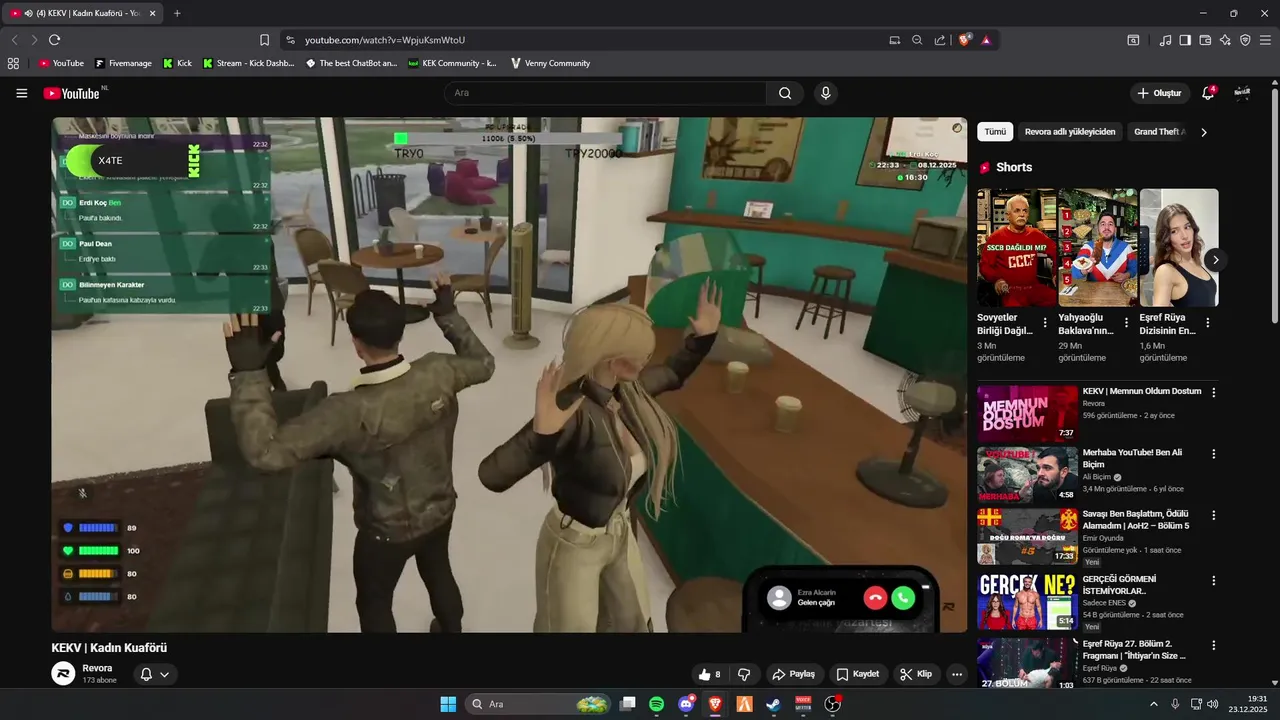Open the Venny Community bookmark
The width and height of the screenshot is (1280, 720).
coord(550,63)
